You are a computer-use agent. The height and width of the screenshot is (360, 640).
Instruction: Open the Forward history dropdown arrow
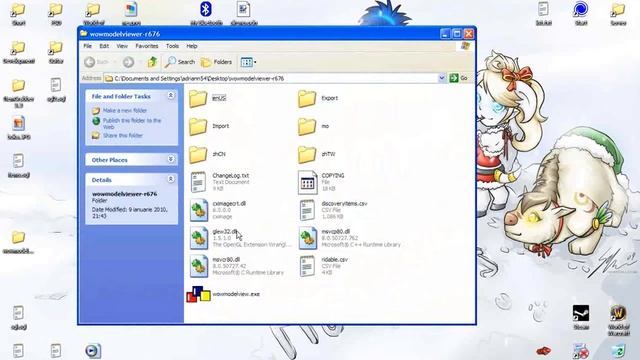[x=140, y=62]
